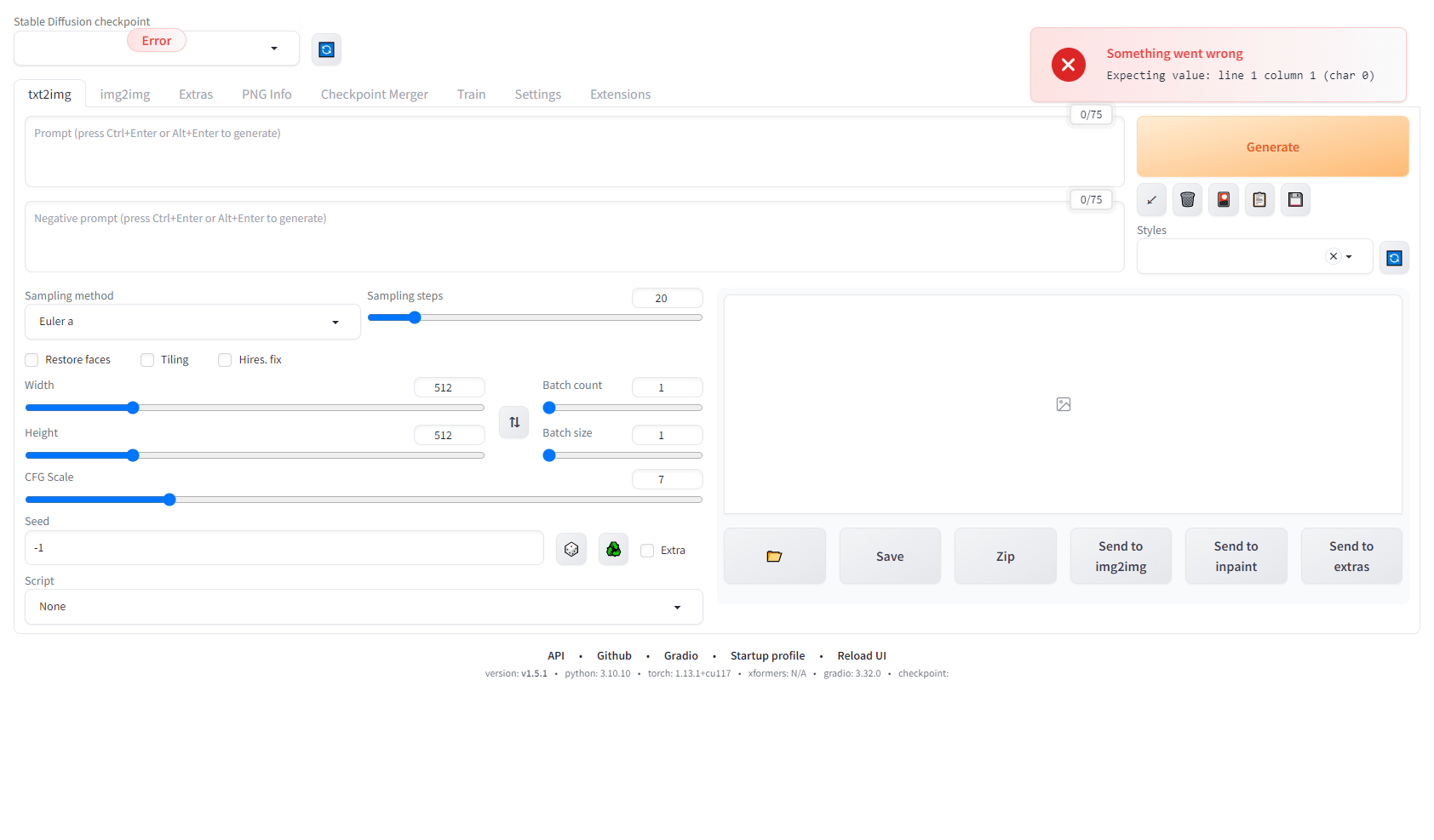Enable the Hires. fix option
This screenshot has height=840, width=1434.
coord(225,360)
